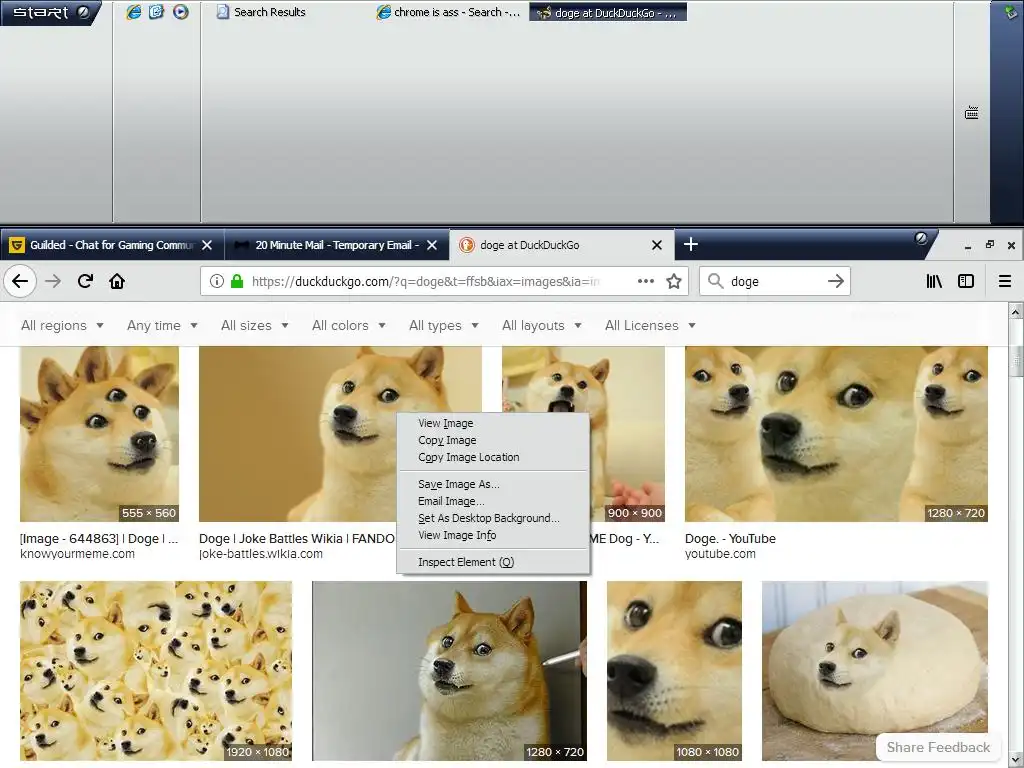
Task: Open page actions three-dot menu
Action: pyautogui.click(x=646, y=281)
